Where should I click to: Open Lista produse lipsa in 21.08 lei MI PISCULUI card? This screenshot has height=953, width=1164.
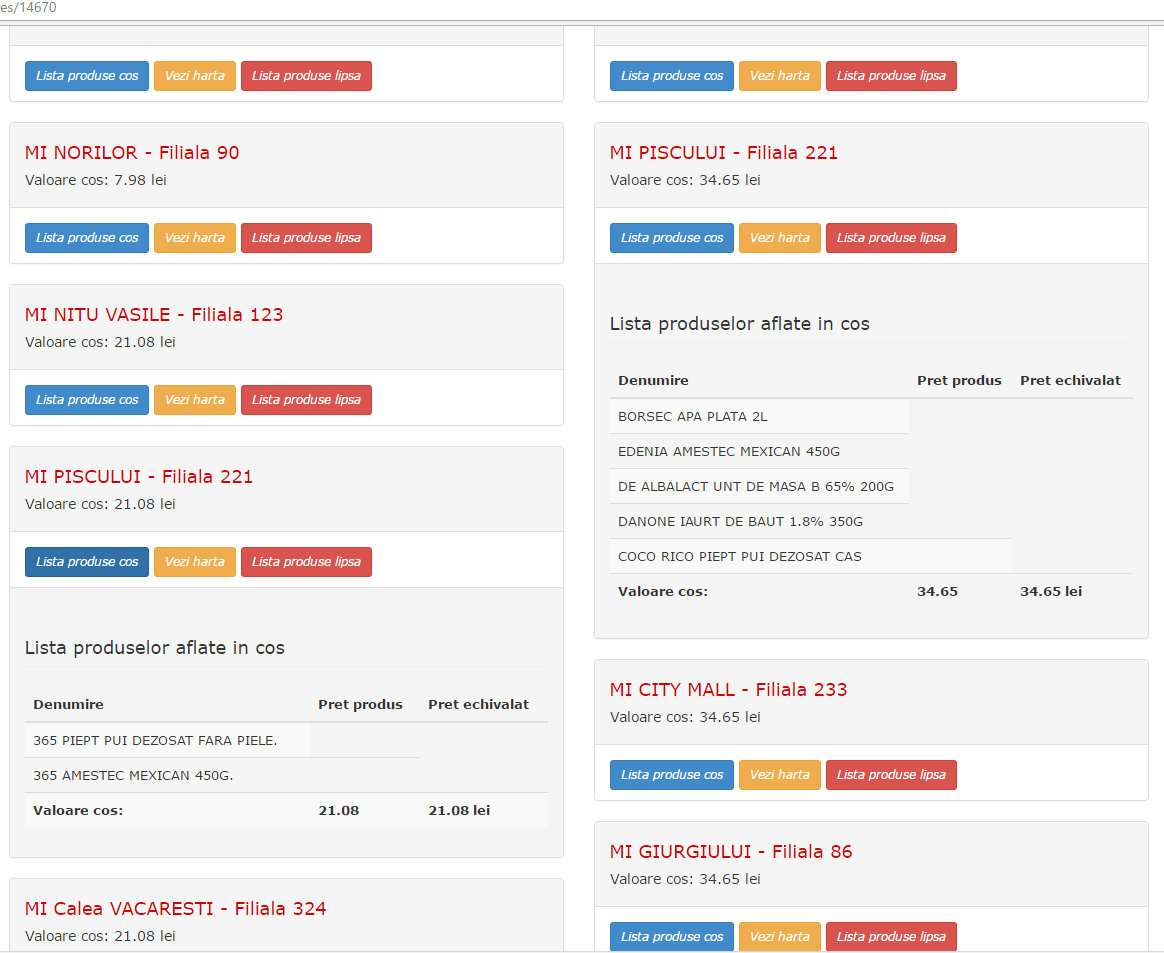click(x=306, y=562)
